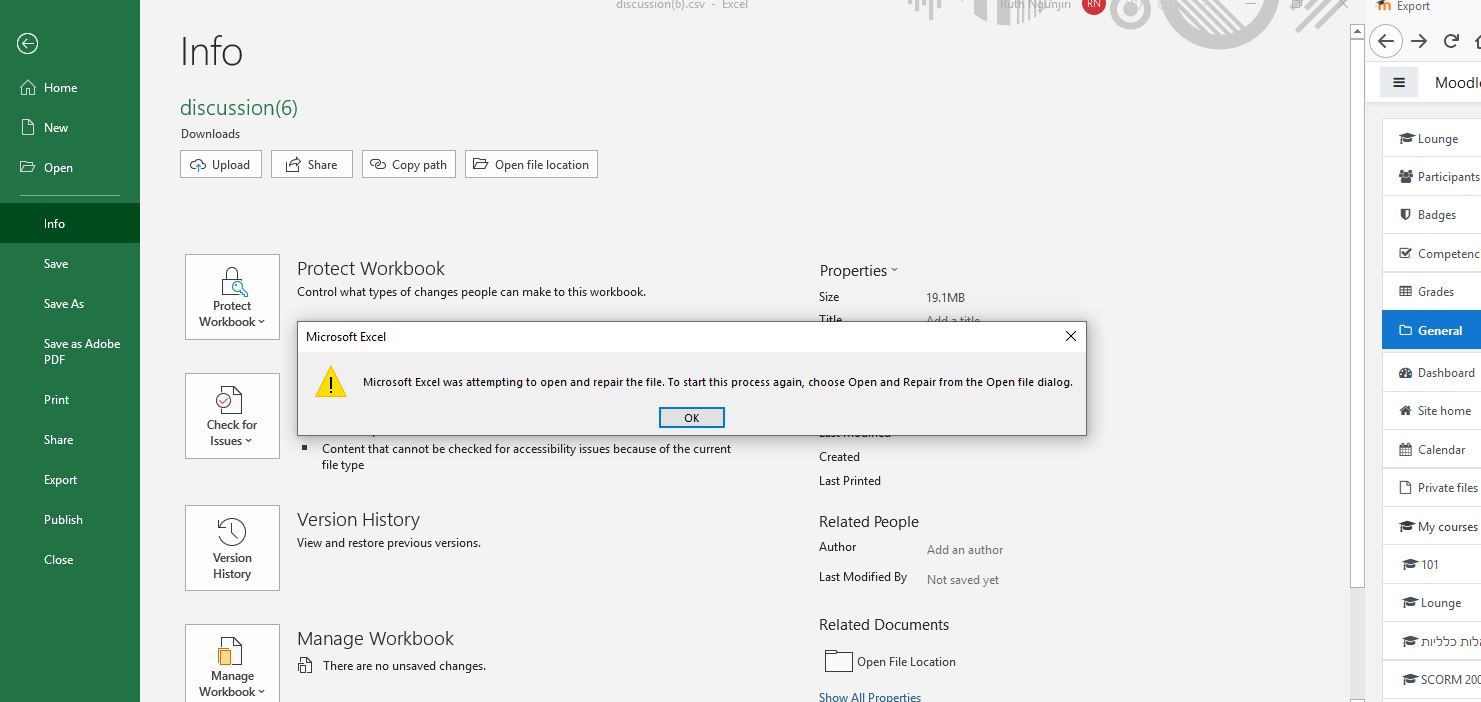Click the Upload button

221,164
